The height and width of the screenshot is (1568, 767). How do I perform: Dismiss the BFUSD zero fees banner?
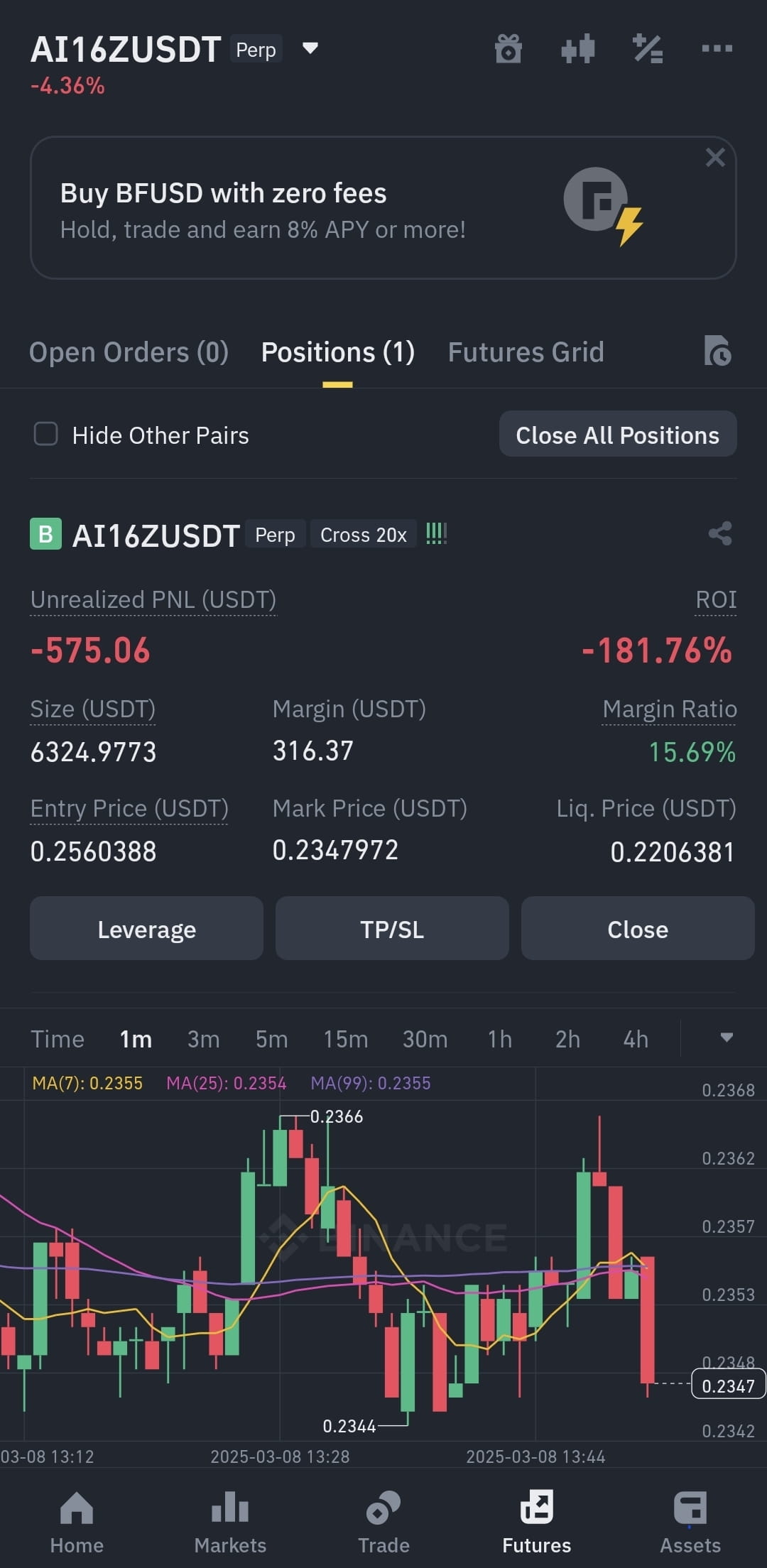(x=715, y=157)
